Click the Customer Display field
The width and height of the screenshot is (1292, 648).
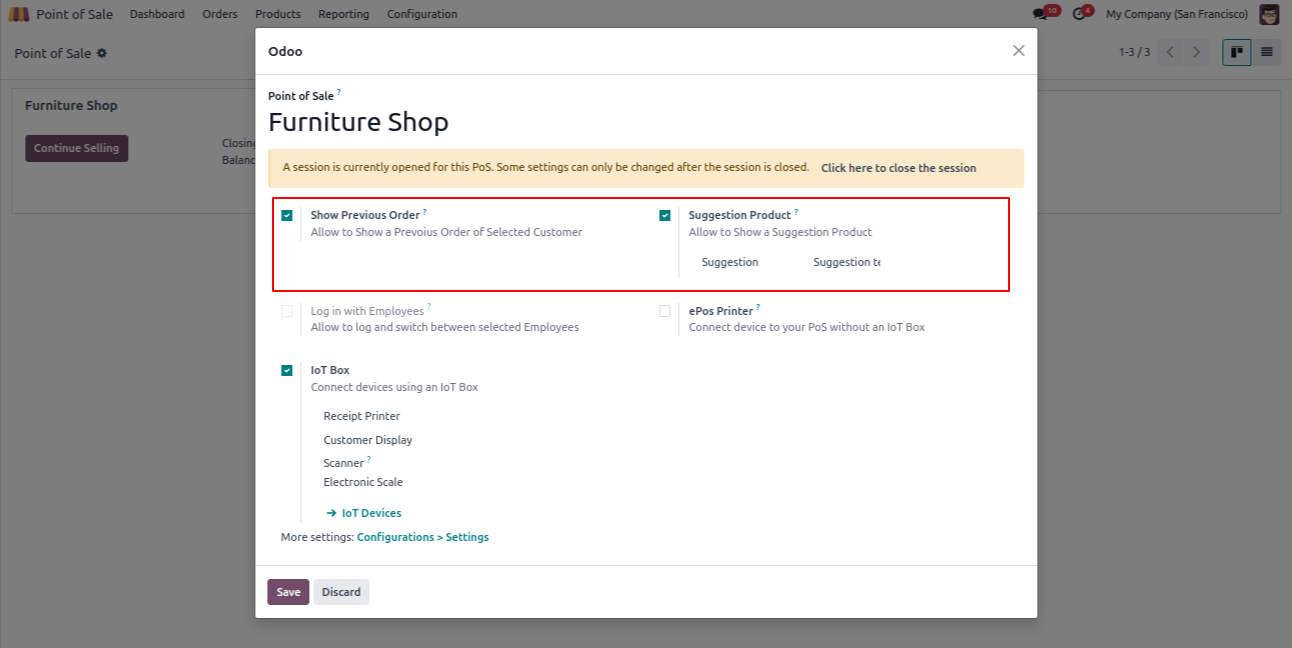pos(368,440)
